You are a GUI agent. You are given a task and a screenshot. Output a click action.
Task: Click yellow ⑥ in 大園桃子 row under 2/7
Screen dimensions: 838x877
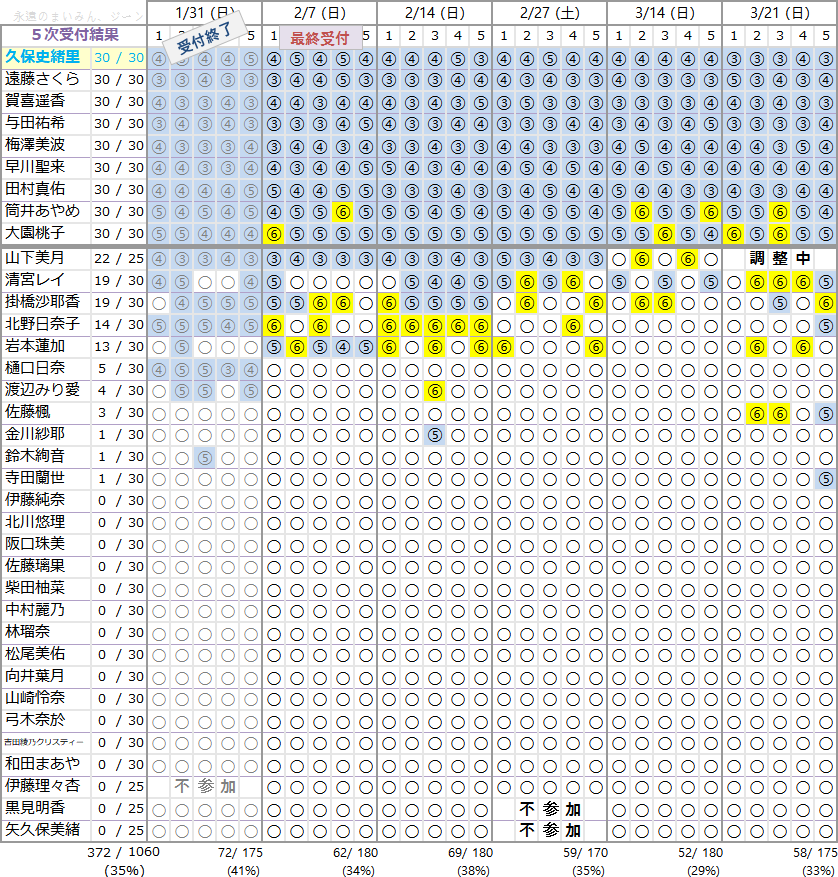tap(274, 233)
